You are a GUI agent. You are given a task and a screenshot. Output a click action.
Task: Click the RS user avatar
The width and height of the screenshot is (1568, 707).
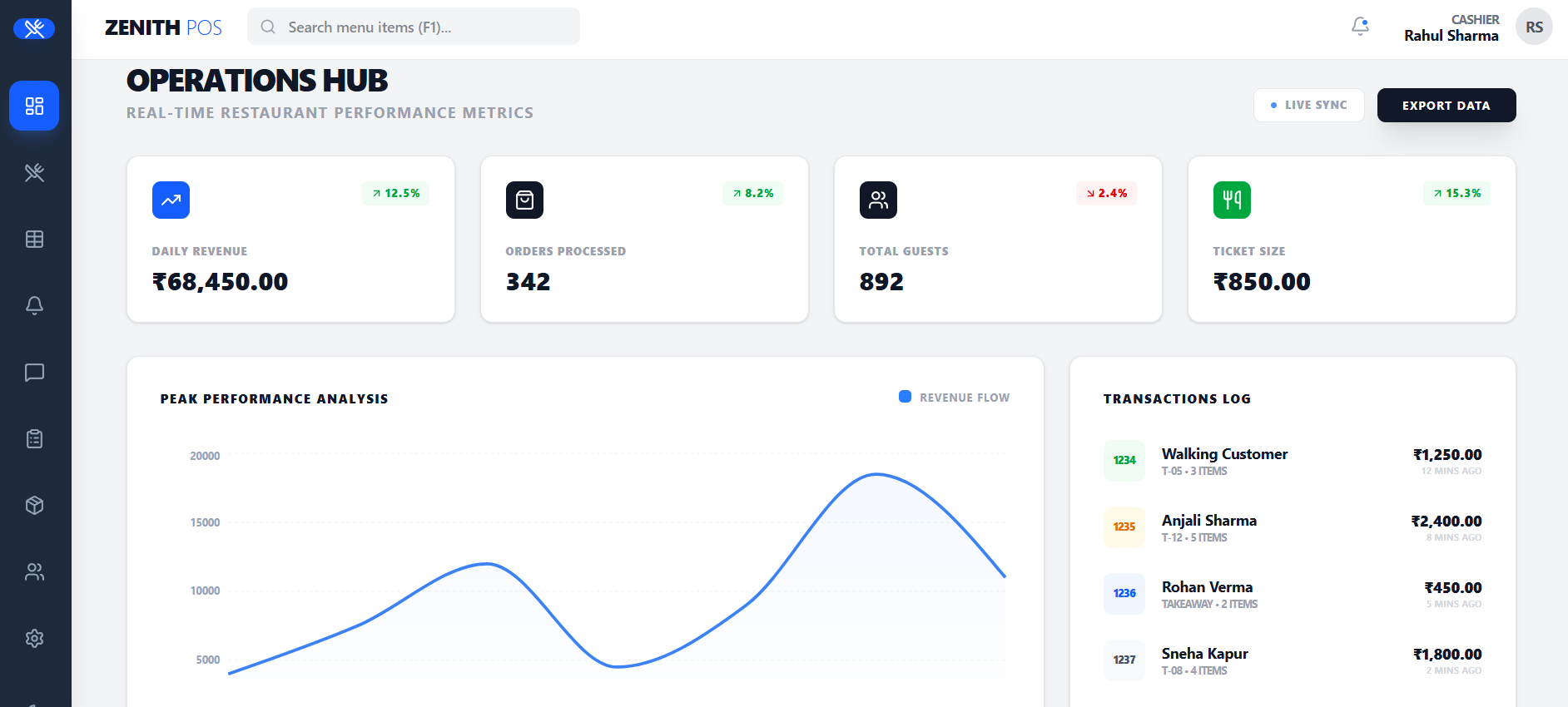(1534, 27)
